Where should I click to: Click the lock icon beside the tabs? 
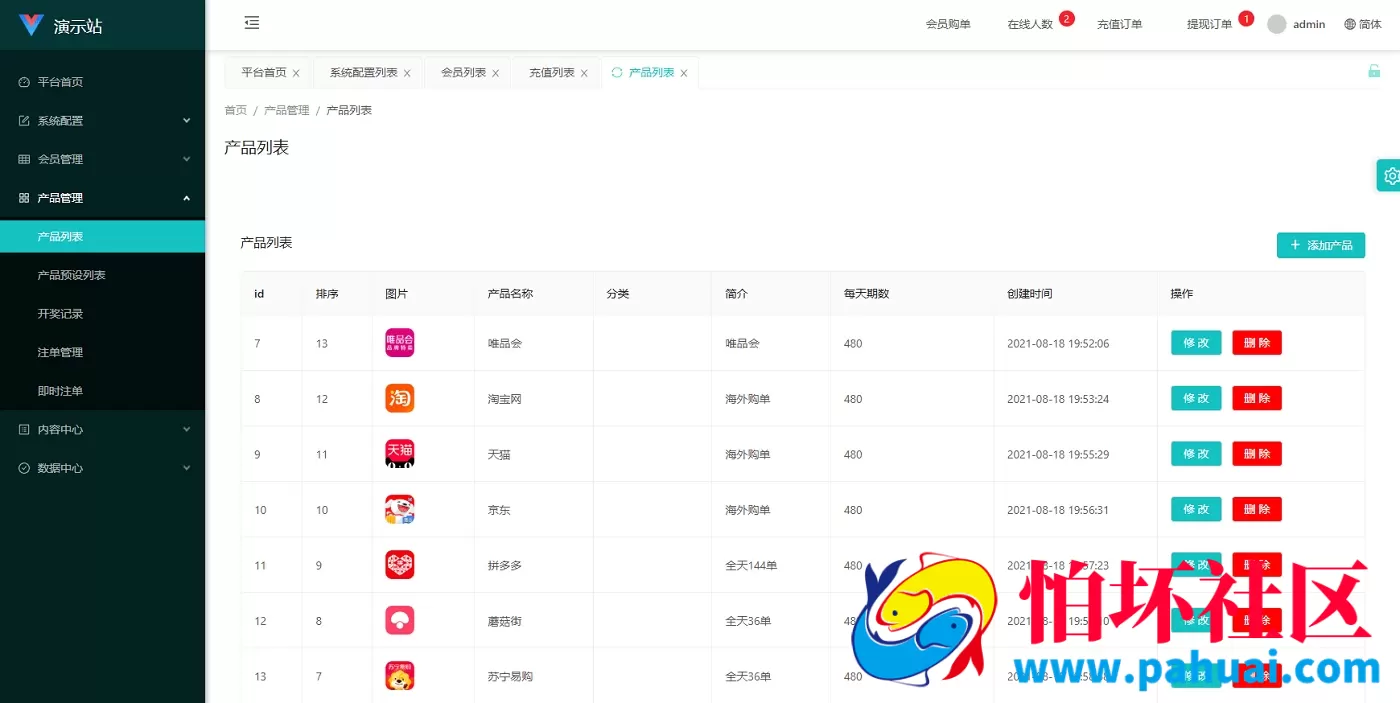[1374, 71]
